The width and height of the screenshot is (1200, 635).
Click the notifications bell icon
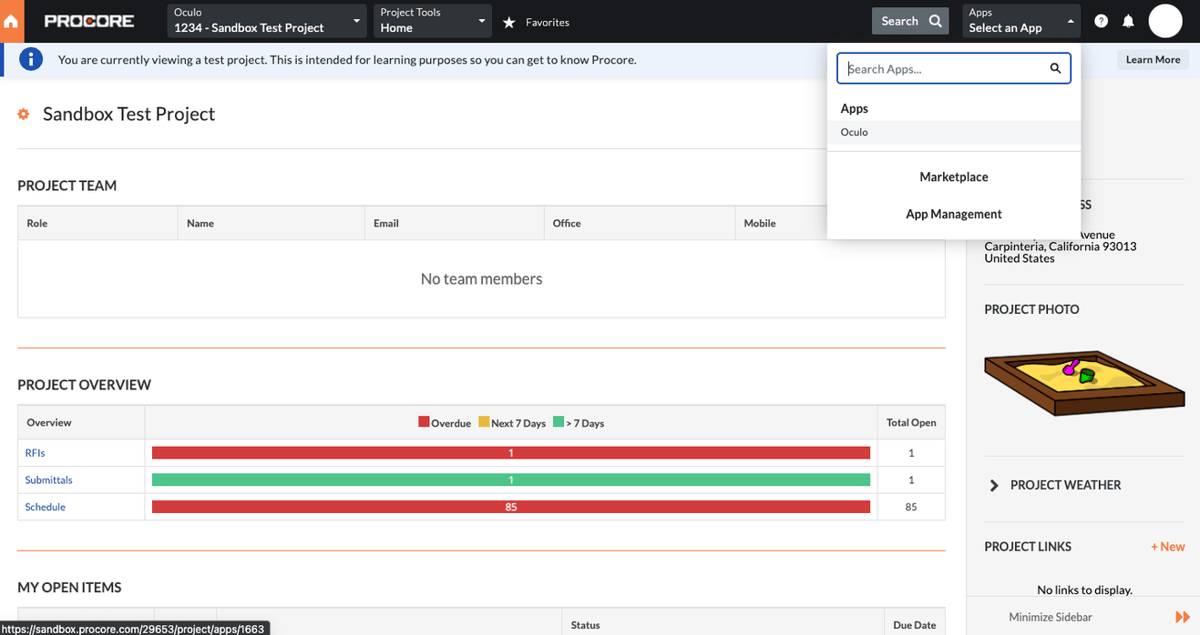(x=1128, y=20)
